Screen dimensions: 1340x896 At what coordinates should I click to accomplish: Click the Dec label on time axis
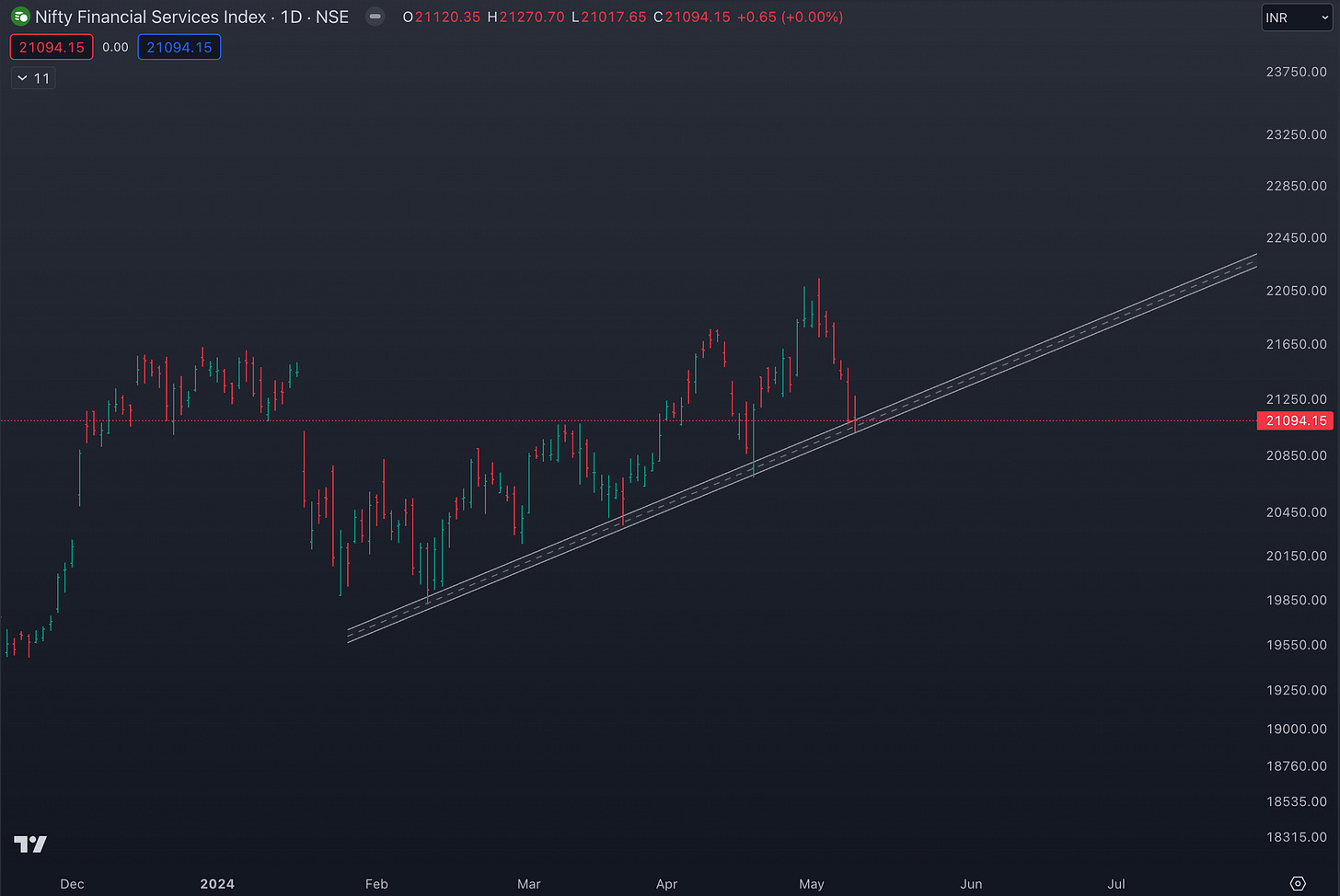coord(72,884)
